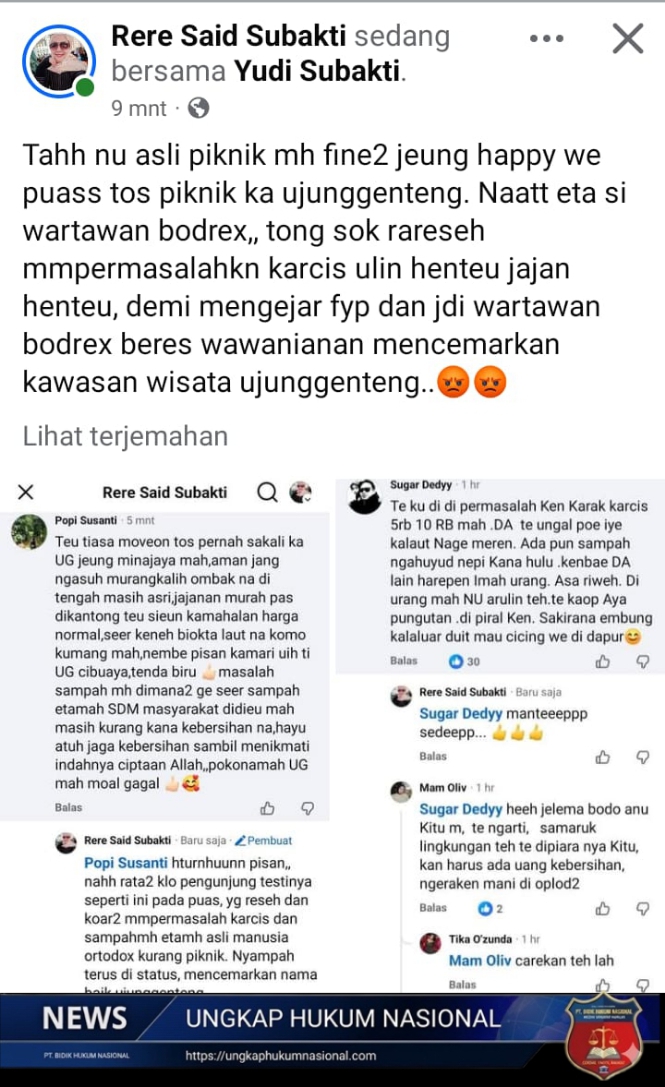665x1087 pixels.
Task: Open Mam Oliv mention in Tika O'zunda's reply
Action: (x=480, y=961)
